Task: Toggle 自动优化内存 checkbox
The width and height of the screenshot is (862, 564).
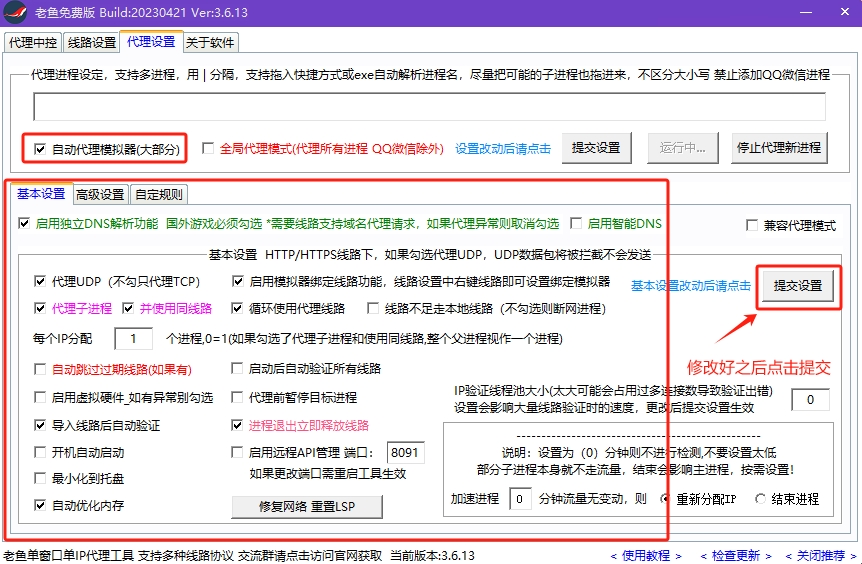Action: click(40, 505)
